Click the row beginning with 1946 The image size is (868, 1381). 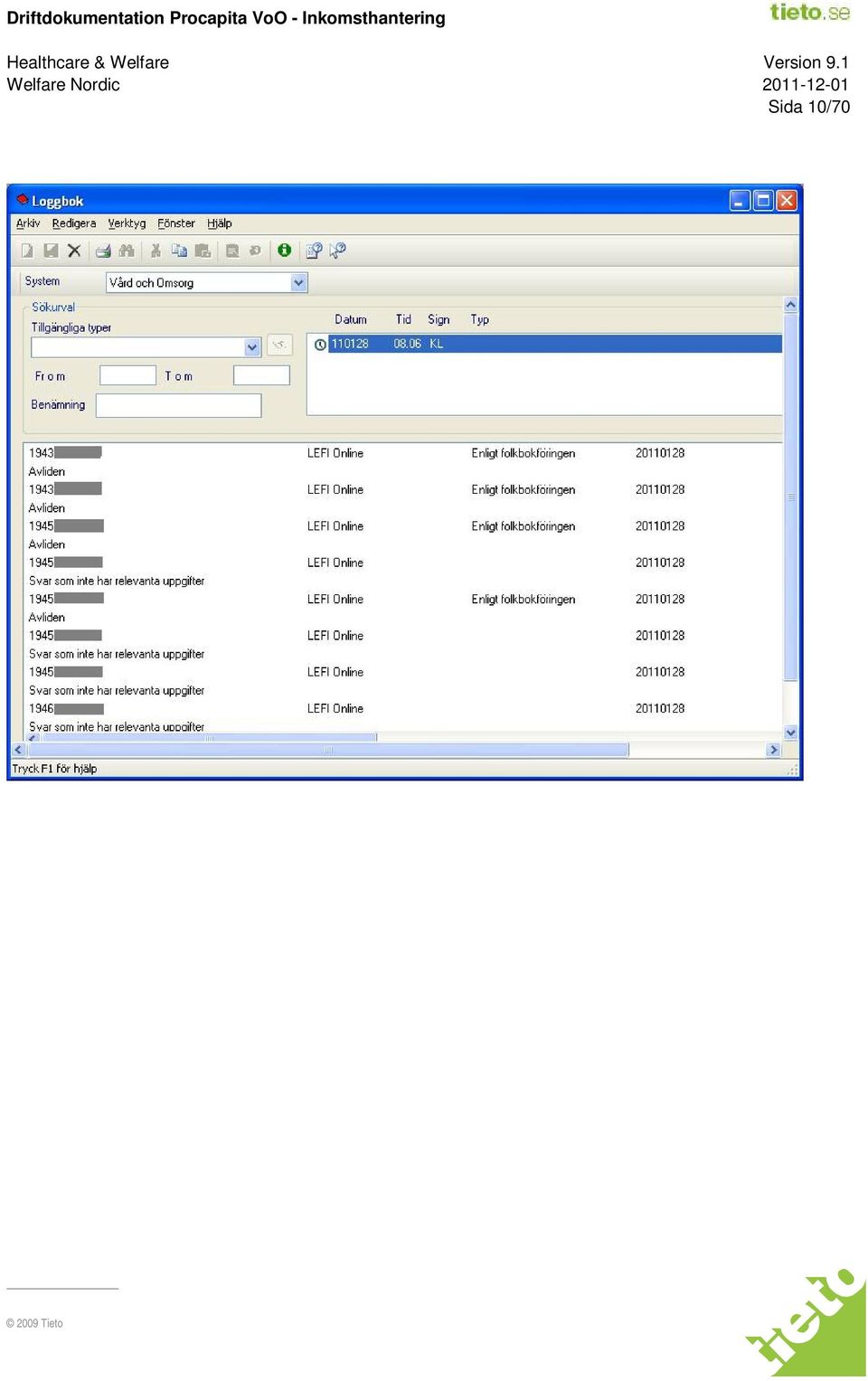(402, 709)
